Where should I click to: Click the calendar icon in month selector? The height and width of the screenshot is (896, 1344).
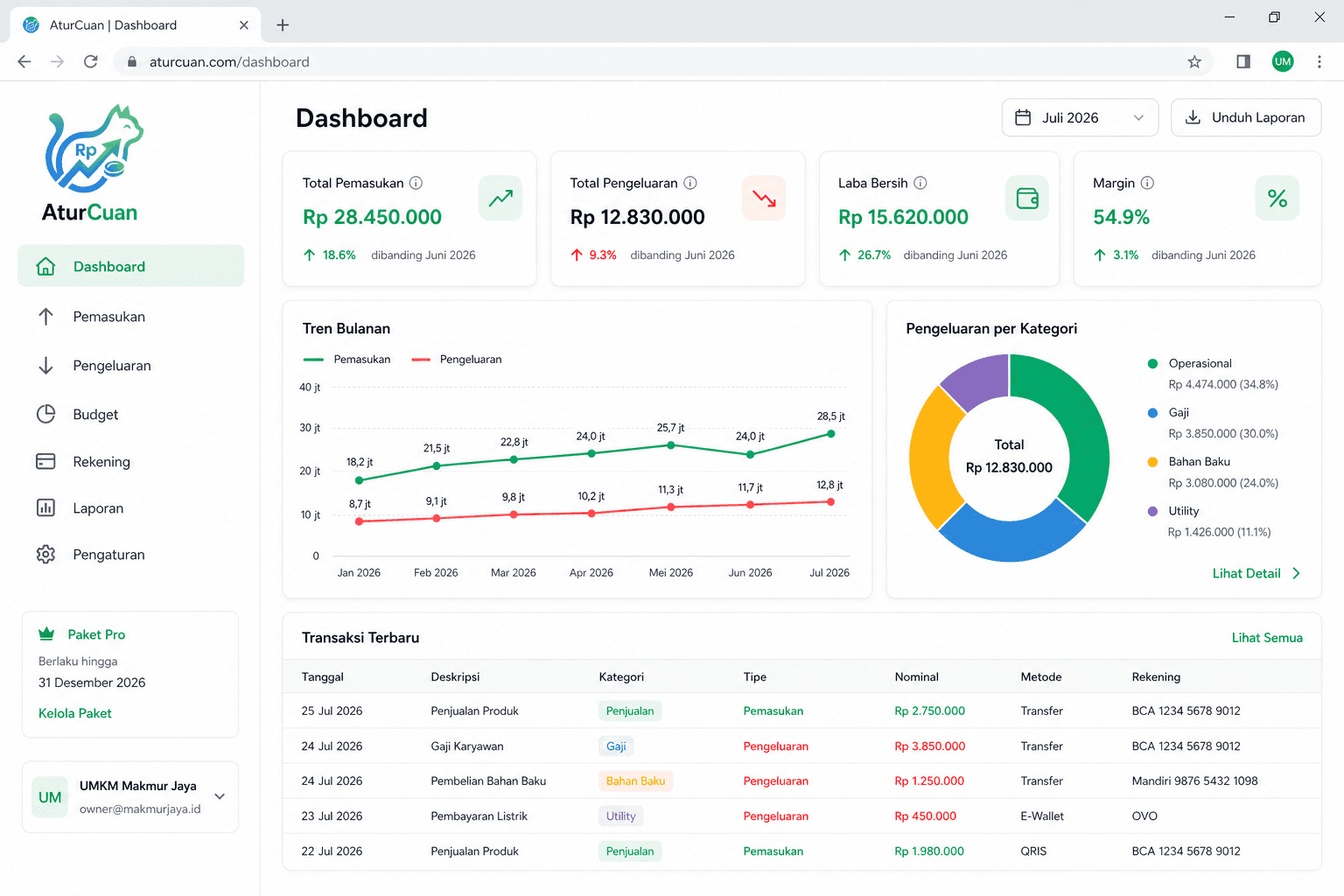[x=1023, y=117]
